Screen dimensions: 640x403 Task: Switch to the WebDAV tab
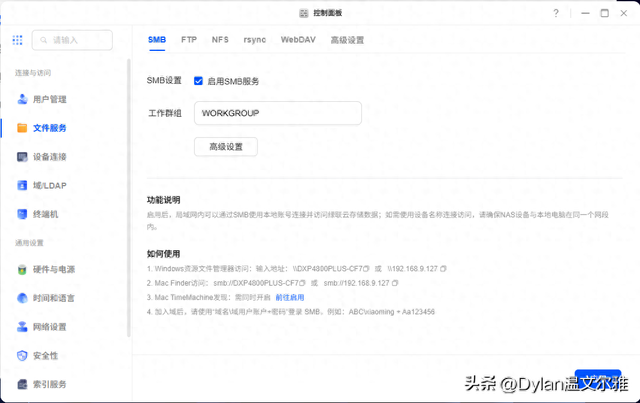pyautogui.click(x=298, y=40)
